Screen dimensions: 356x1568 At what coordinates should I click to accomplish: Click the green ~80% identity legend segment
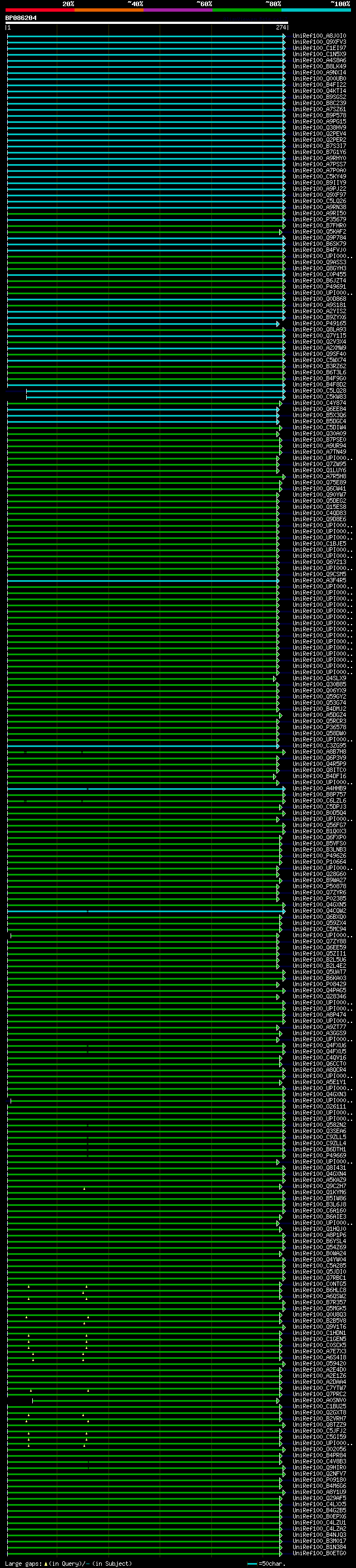[247, 10]
